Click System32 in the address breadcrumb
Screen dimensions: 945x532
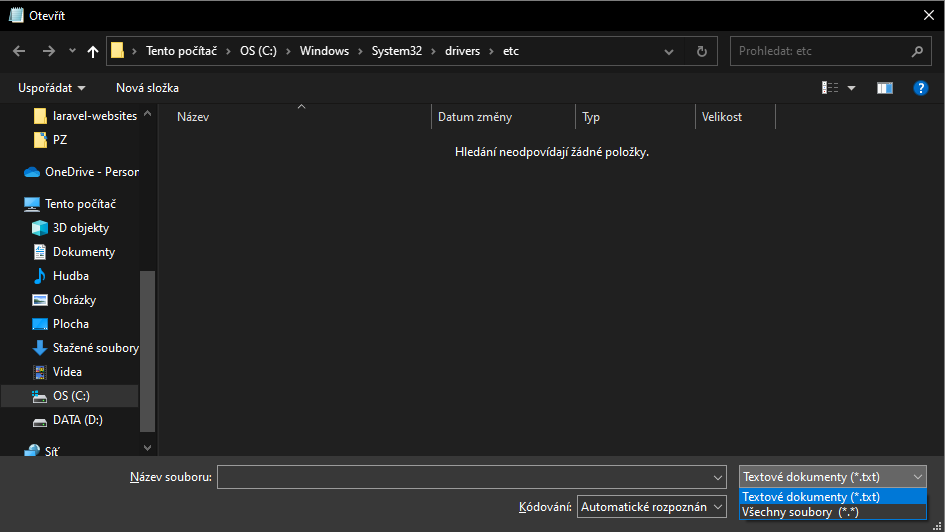(x=396, y=51)
